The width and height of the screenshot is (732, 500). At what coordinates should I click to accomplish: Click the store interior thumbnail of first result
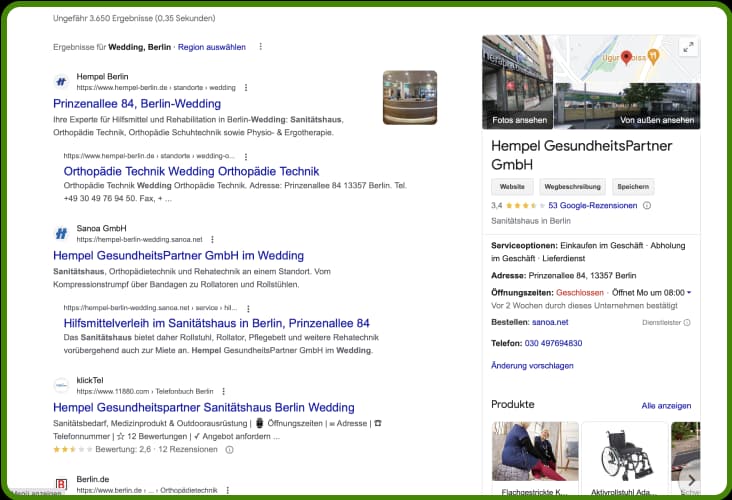pos(410,98)
